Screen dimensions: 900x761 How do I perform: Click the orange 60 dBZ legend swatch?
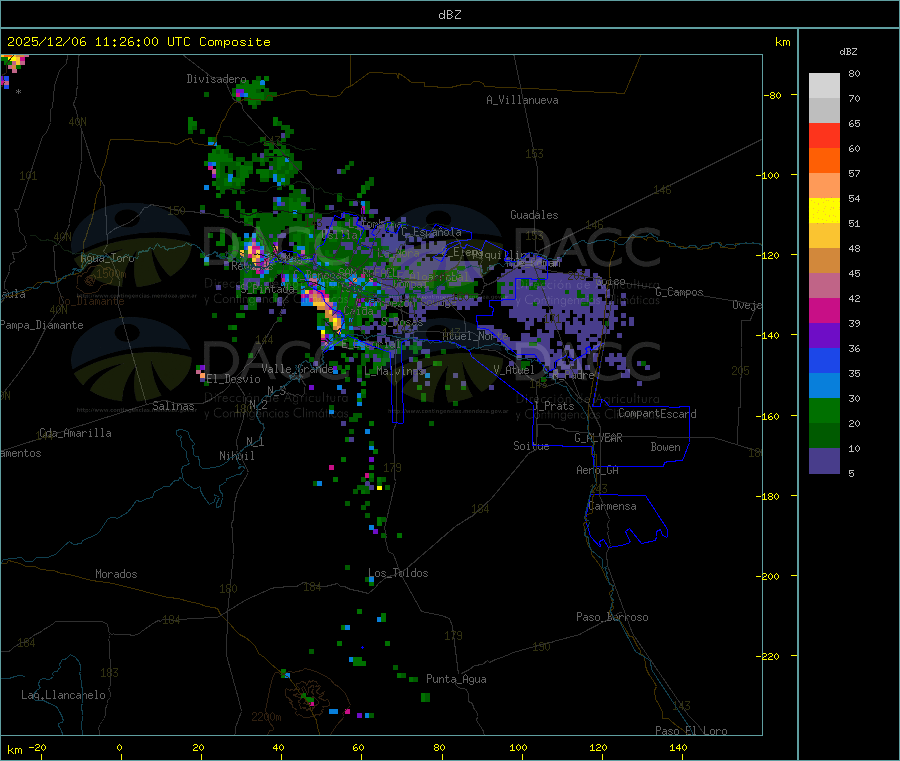tap(824, 161)
